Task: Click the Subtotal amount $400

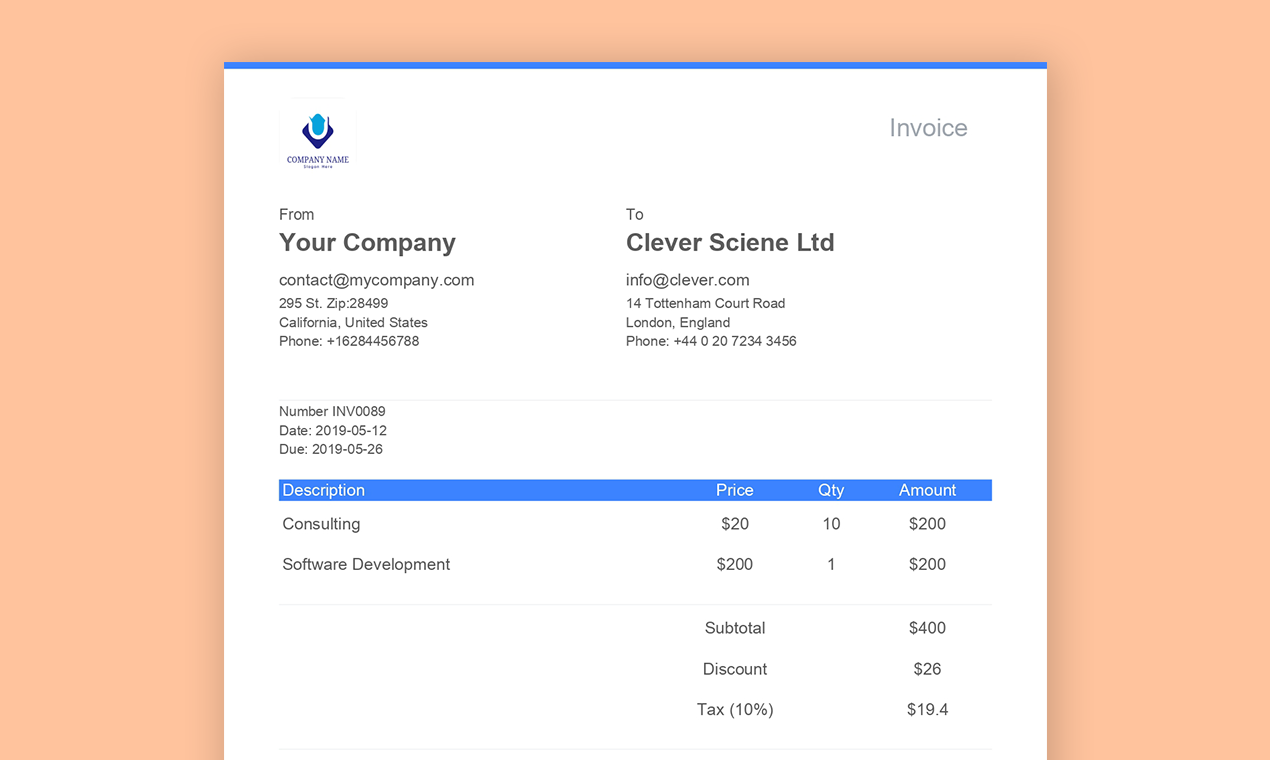Action: point(927,628)
